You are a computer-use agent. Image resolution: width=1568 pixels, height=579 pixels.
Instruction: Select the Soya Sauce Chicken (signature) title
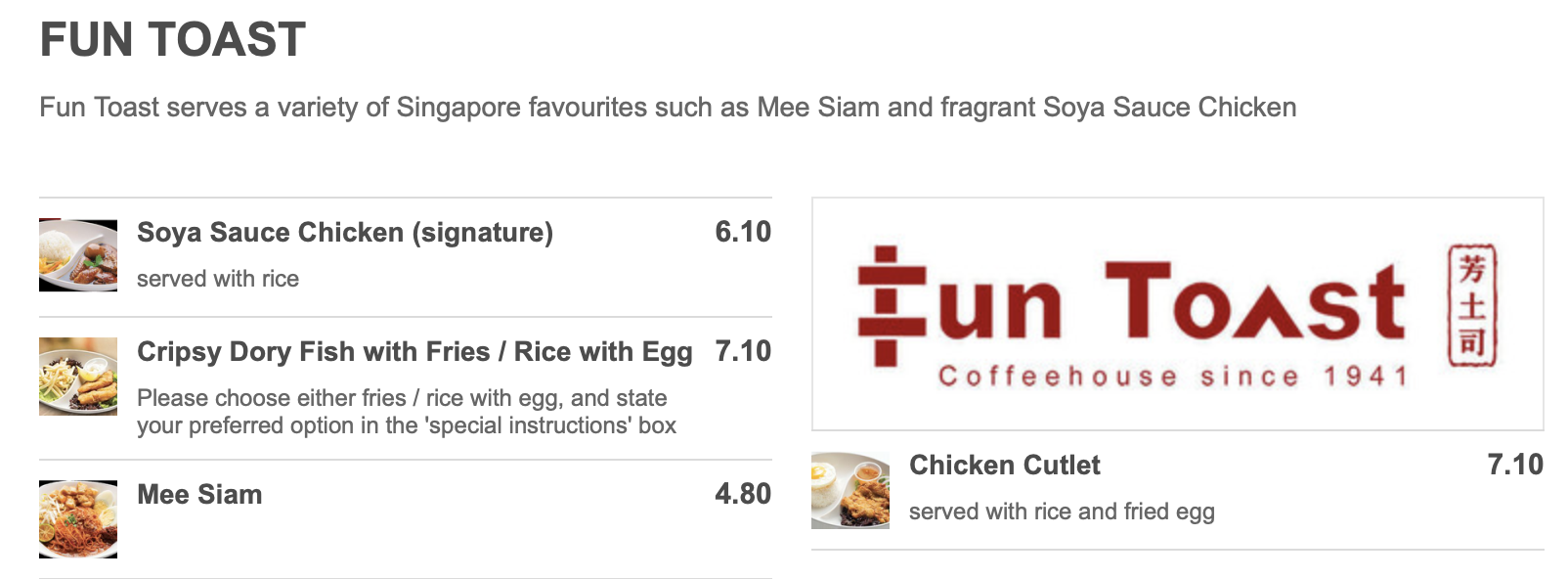click(x=345, y=233)
